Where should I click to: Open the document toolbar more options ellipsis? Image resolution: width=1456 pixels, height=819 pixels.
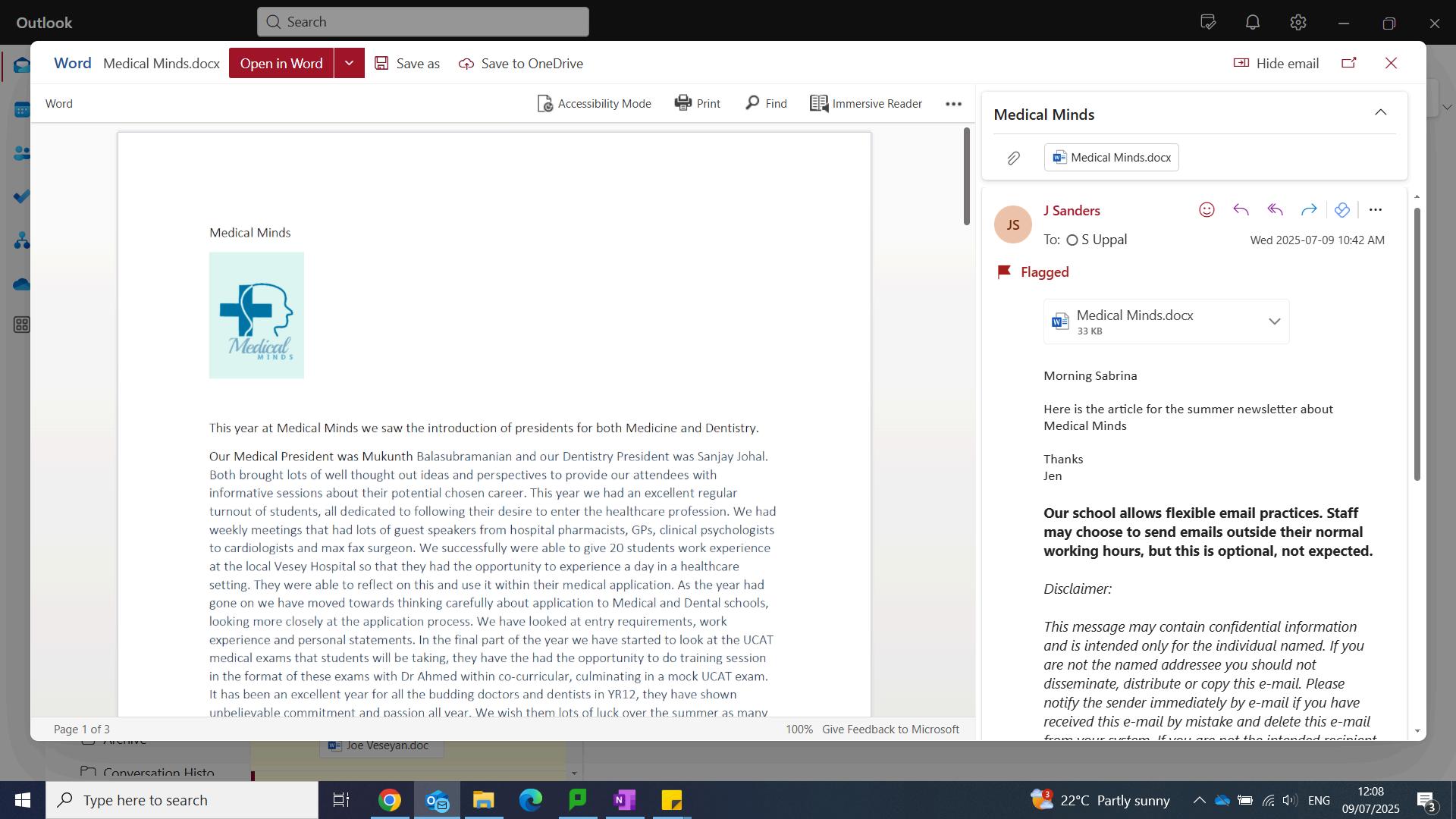point(953,104)
